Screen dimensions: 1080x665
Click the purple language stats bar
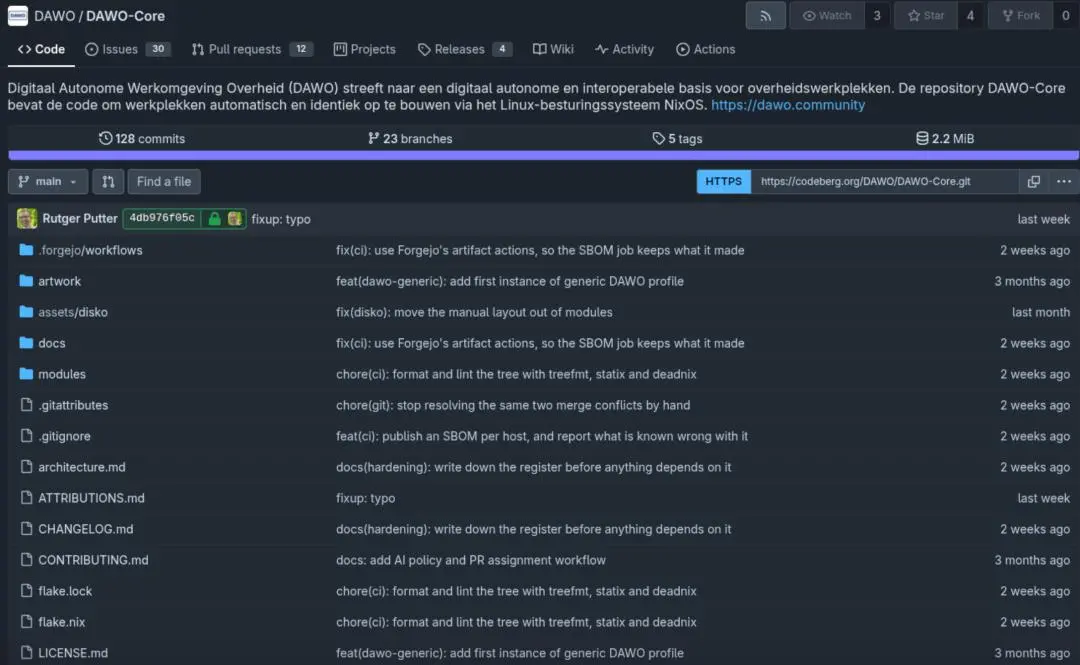coord(543,156)
